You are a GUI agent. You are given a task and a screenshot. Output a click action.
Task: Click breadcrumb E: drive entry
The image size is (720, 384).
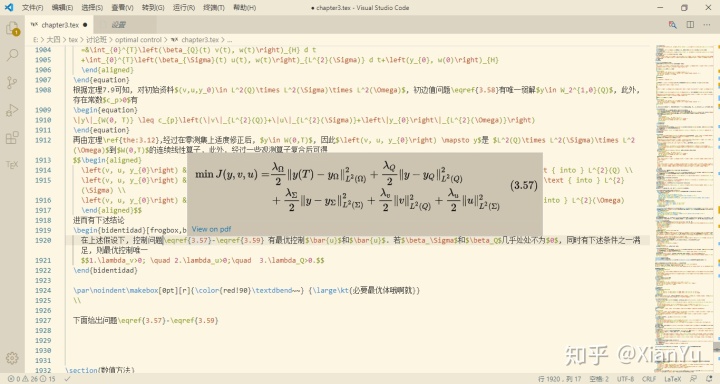tap(35, 40)
